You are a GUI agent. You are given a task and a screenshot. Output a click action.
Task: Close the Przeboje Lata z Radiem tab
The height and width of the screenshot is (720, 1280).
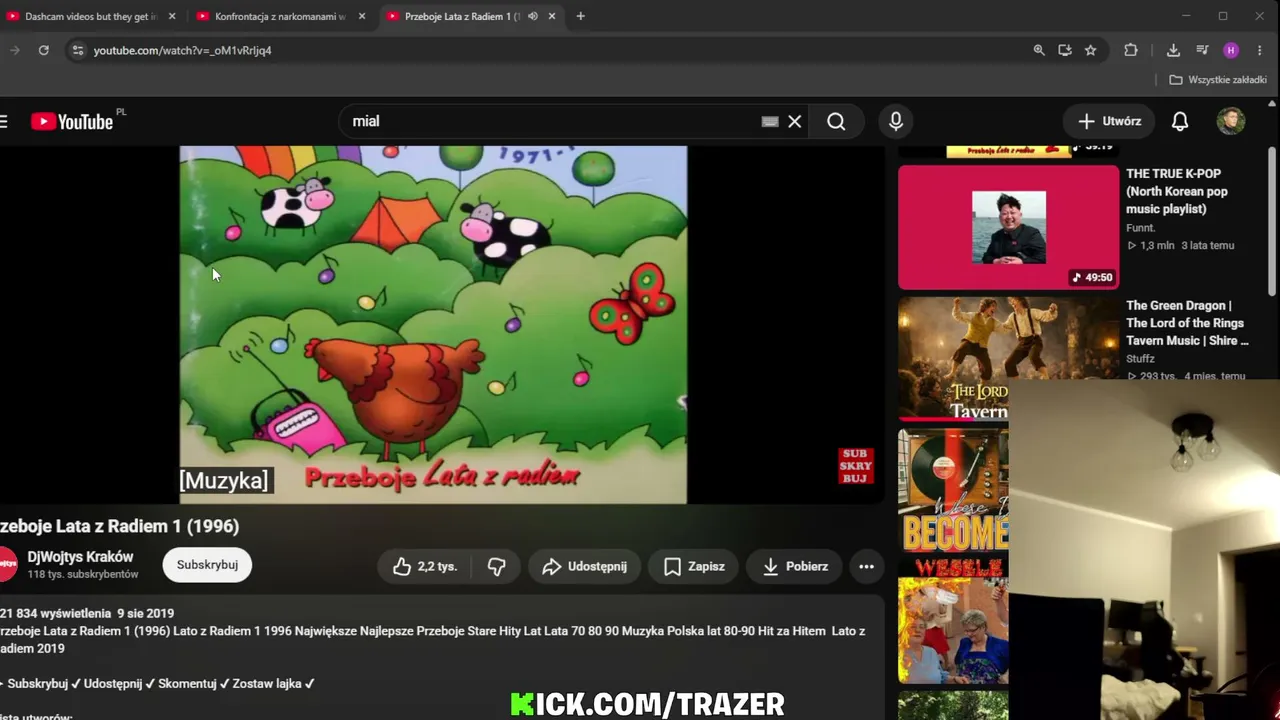(552, 16)
